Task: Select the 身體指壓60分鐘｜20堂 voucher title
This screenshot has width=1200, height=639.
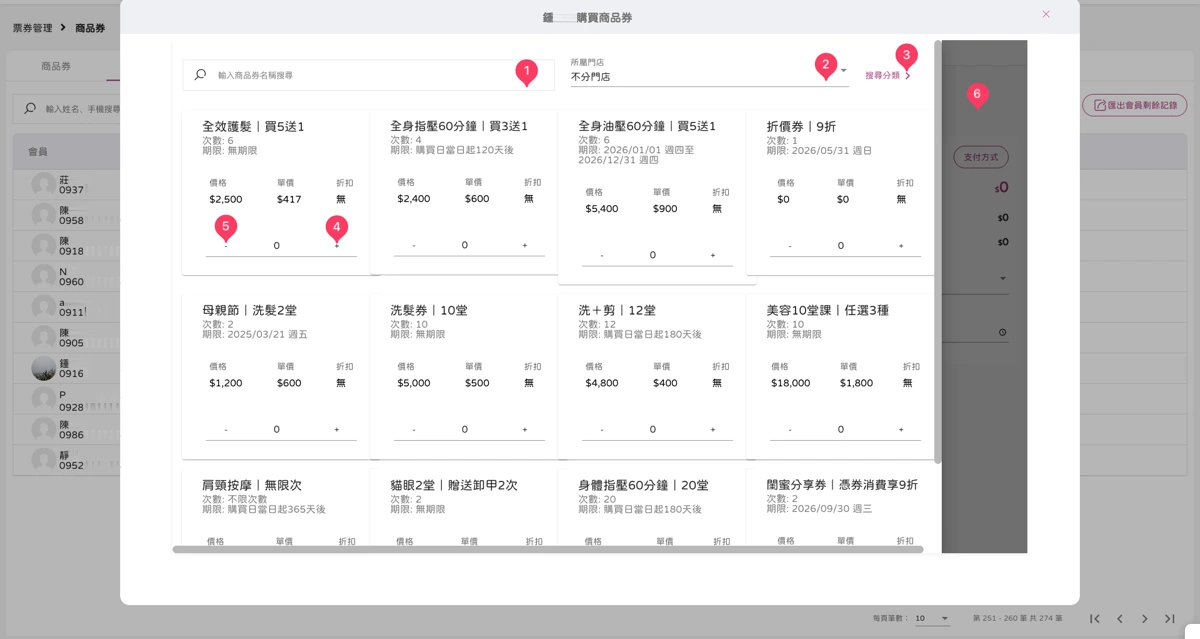Action: [x=643, y=485]
